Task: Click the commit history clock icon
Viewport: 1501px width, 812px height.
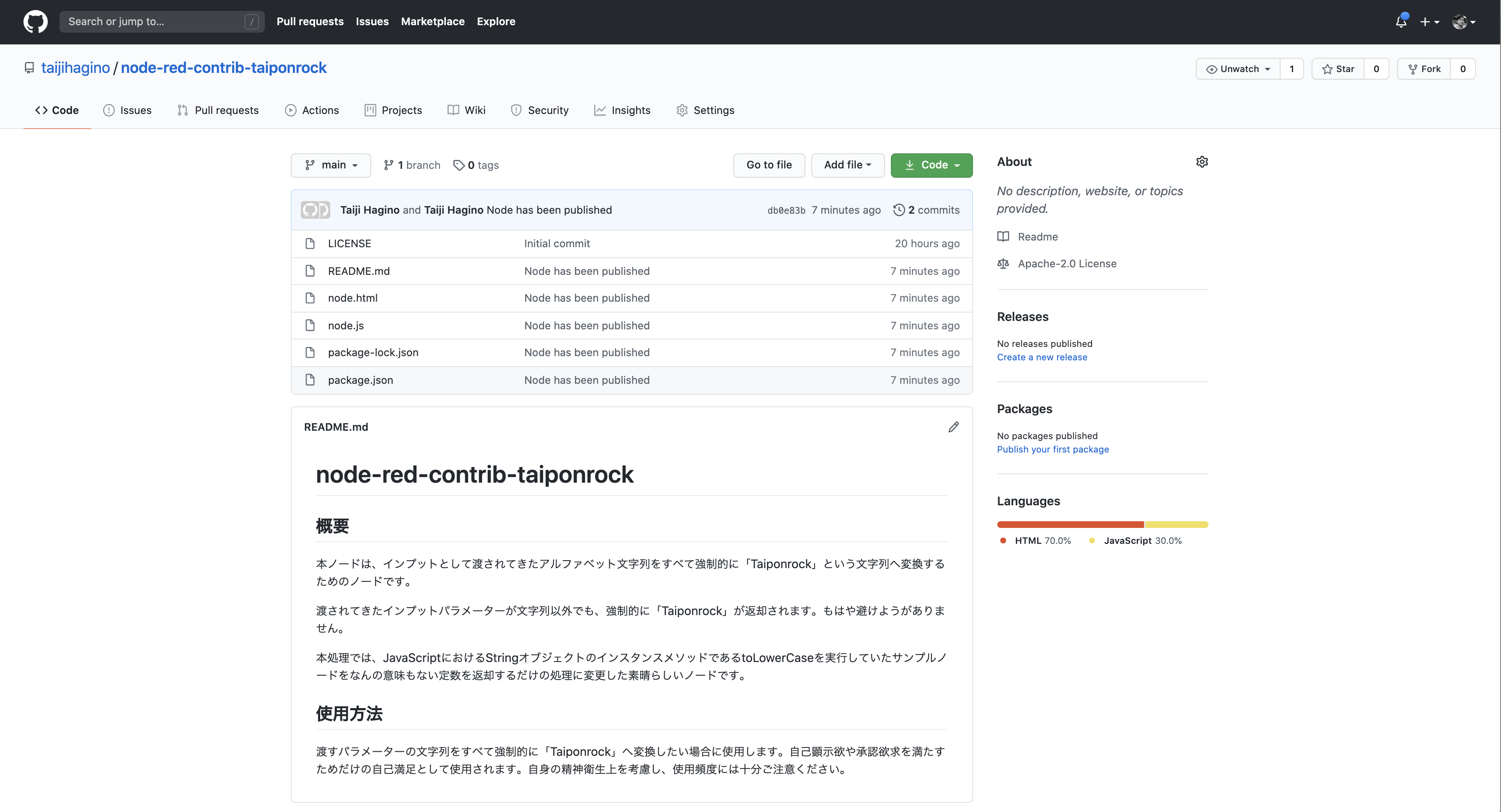Action: click(x=898, y=209)
